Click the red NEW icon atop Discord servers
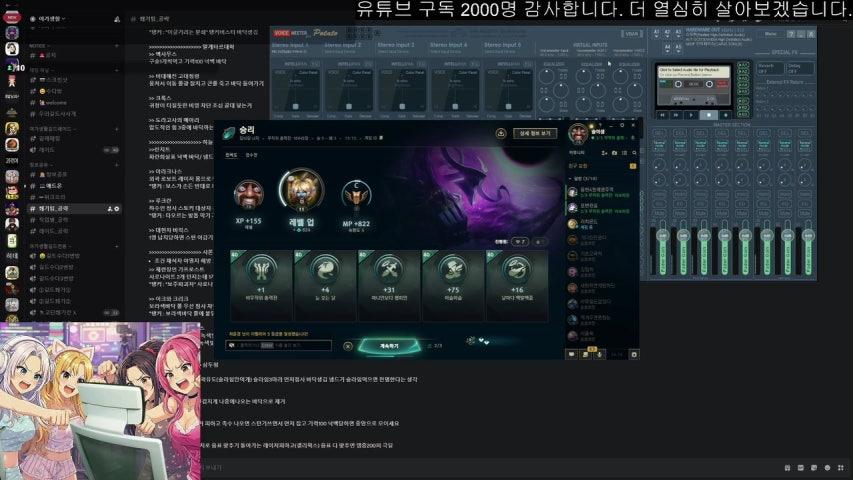Image resolution: width=853 pixels, height=480 pixels. [x=12, y=17]
